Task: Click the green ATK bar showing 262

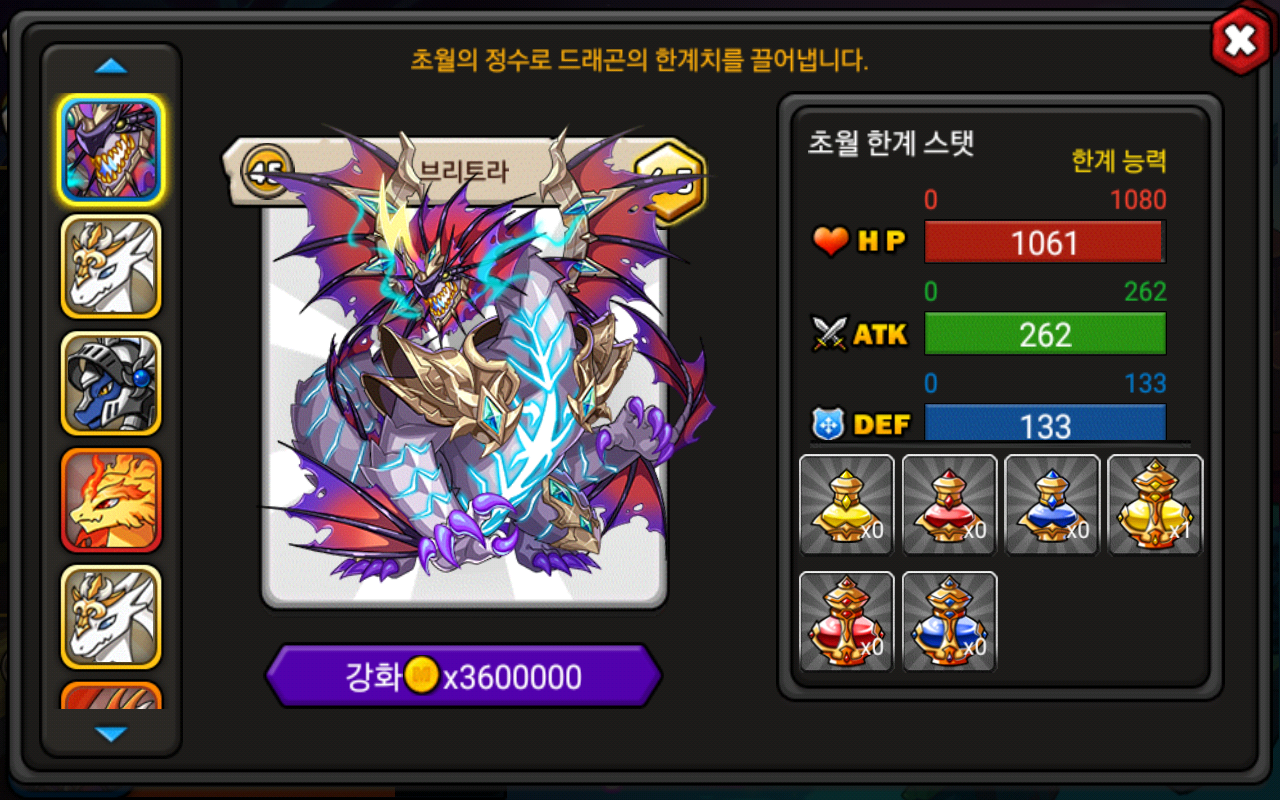Action: (1045, 334)
